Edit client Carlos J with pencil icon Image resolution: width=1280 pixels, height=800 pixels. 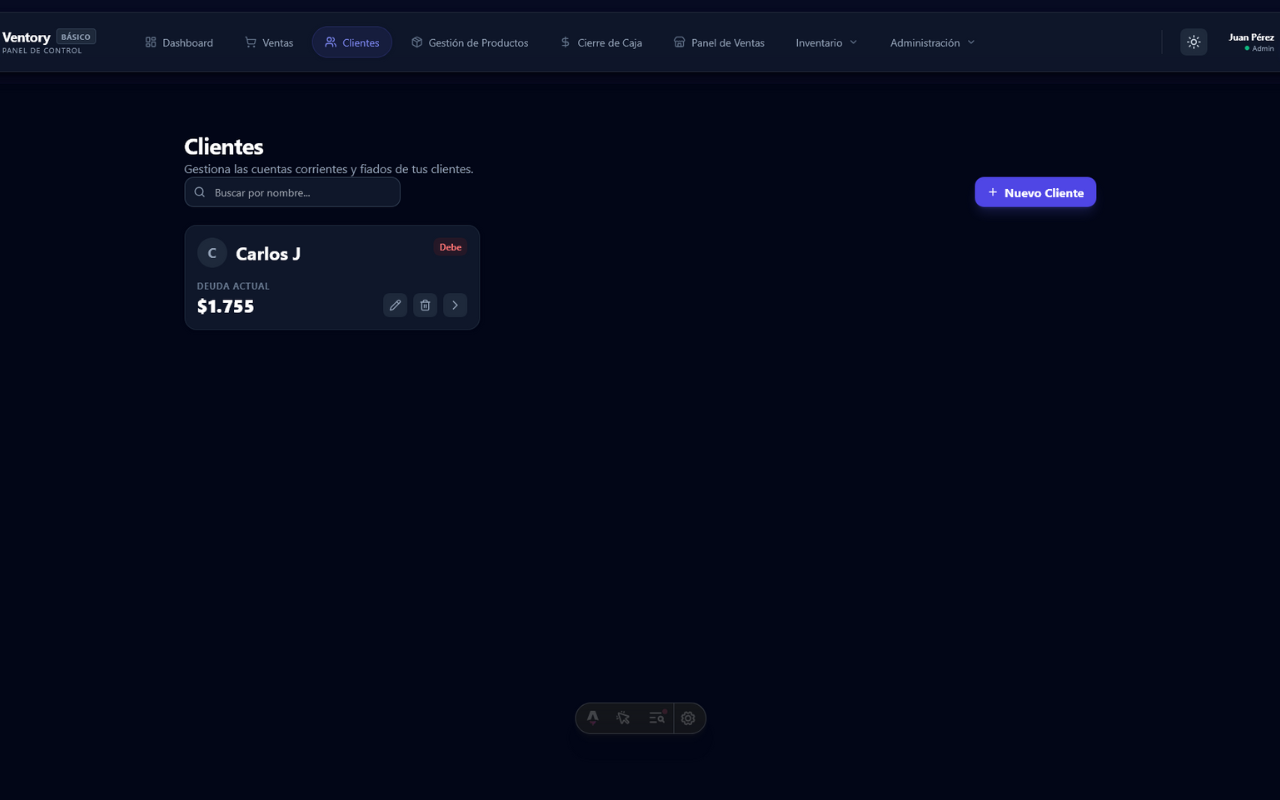[395, 305]
